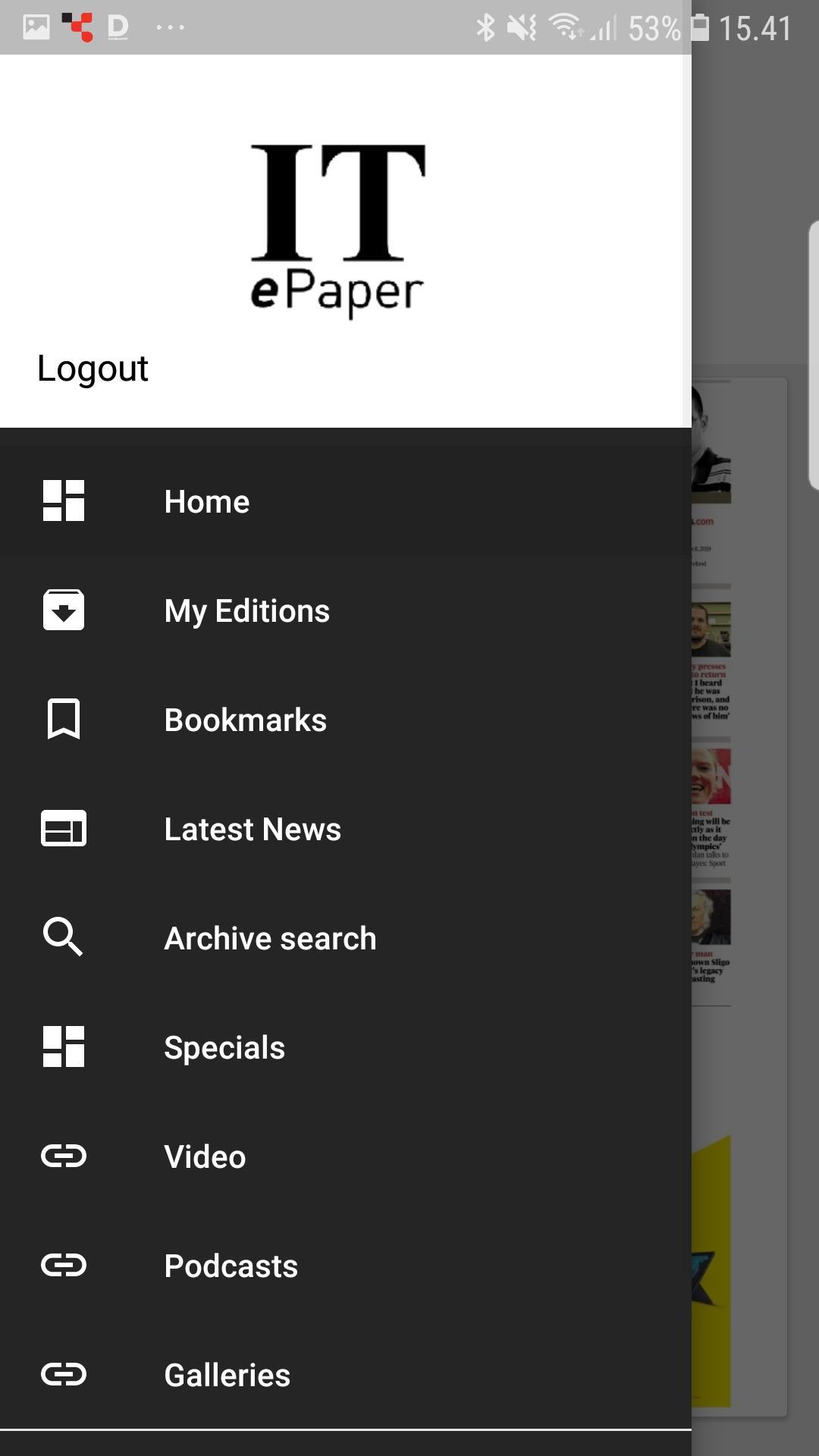
Task: Tap the Archive search magnifier icon
Action: pyautogui.click(x=64, y=937)
